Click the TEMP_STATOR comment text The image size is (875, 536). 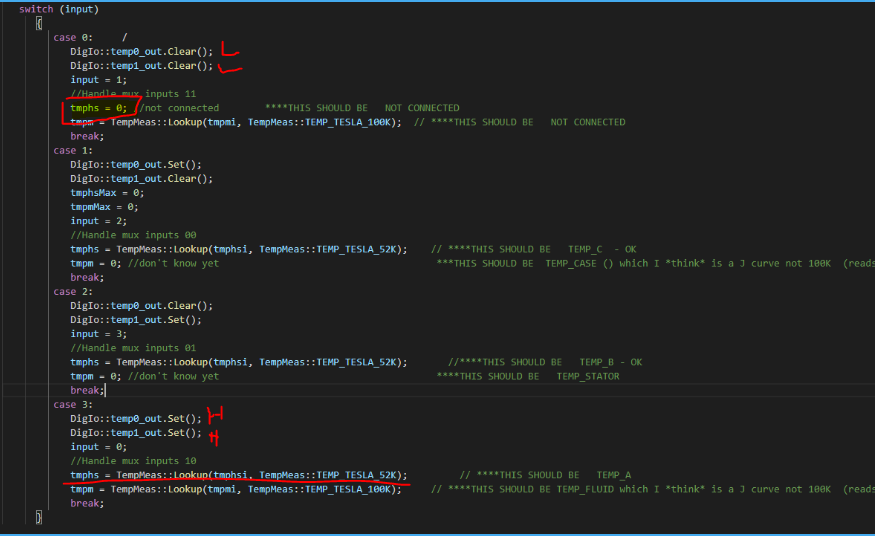coord(587,376)
